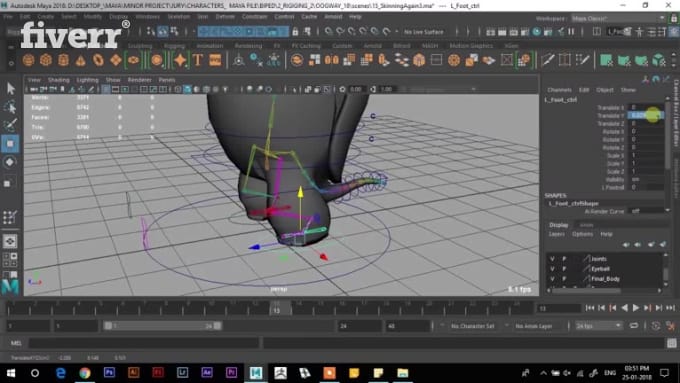Click the Play forwards button
Screen dimensions: 680x383
[636, 308]
